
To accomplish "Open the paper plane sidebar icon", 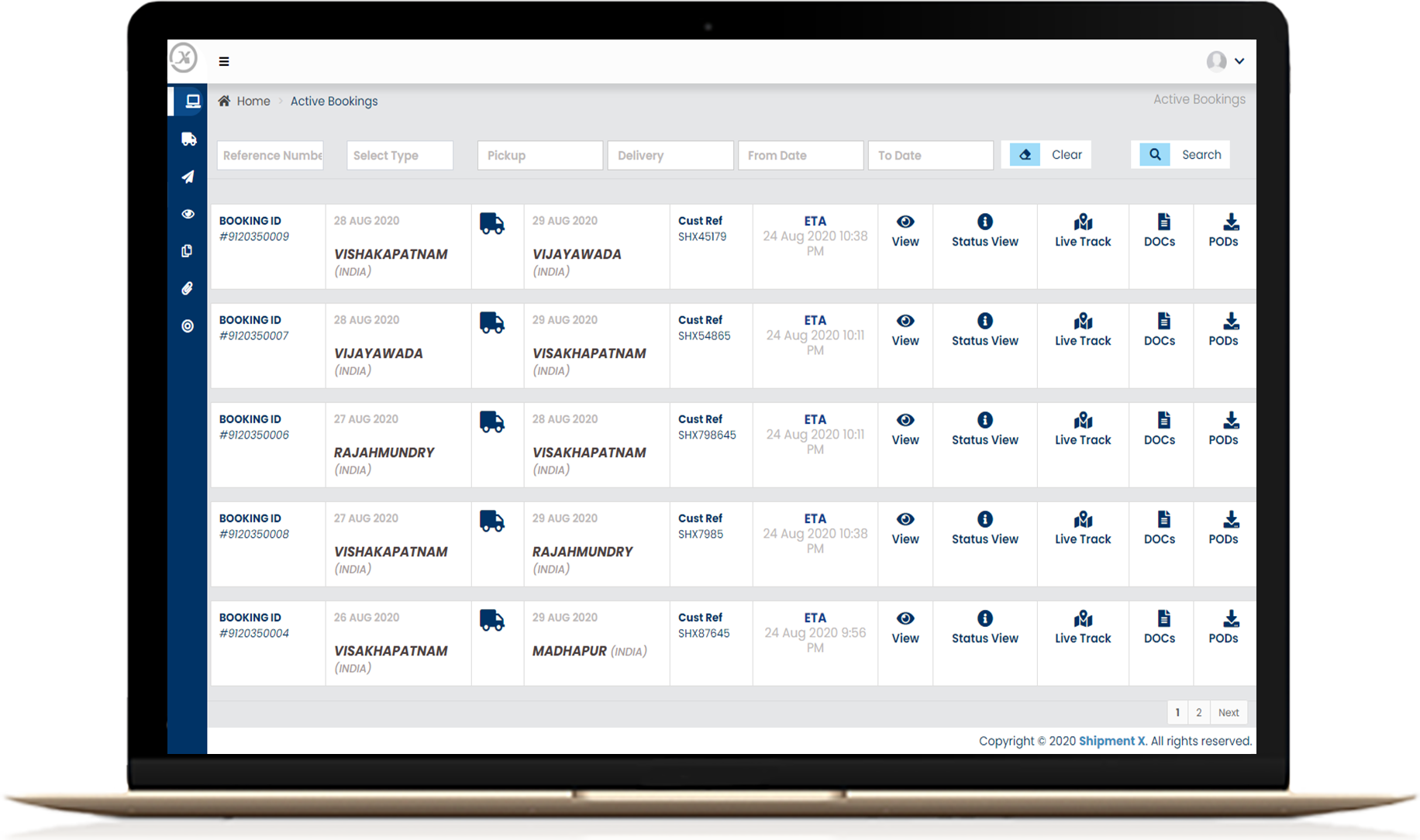I will click(x=188, y=177).
